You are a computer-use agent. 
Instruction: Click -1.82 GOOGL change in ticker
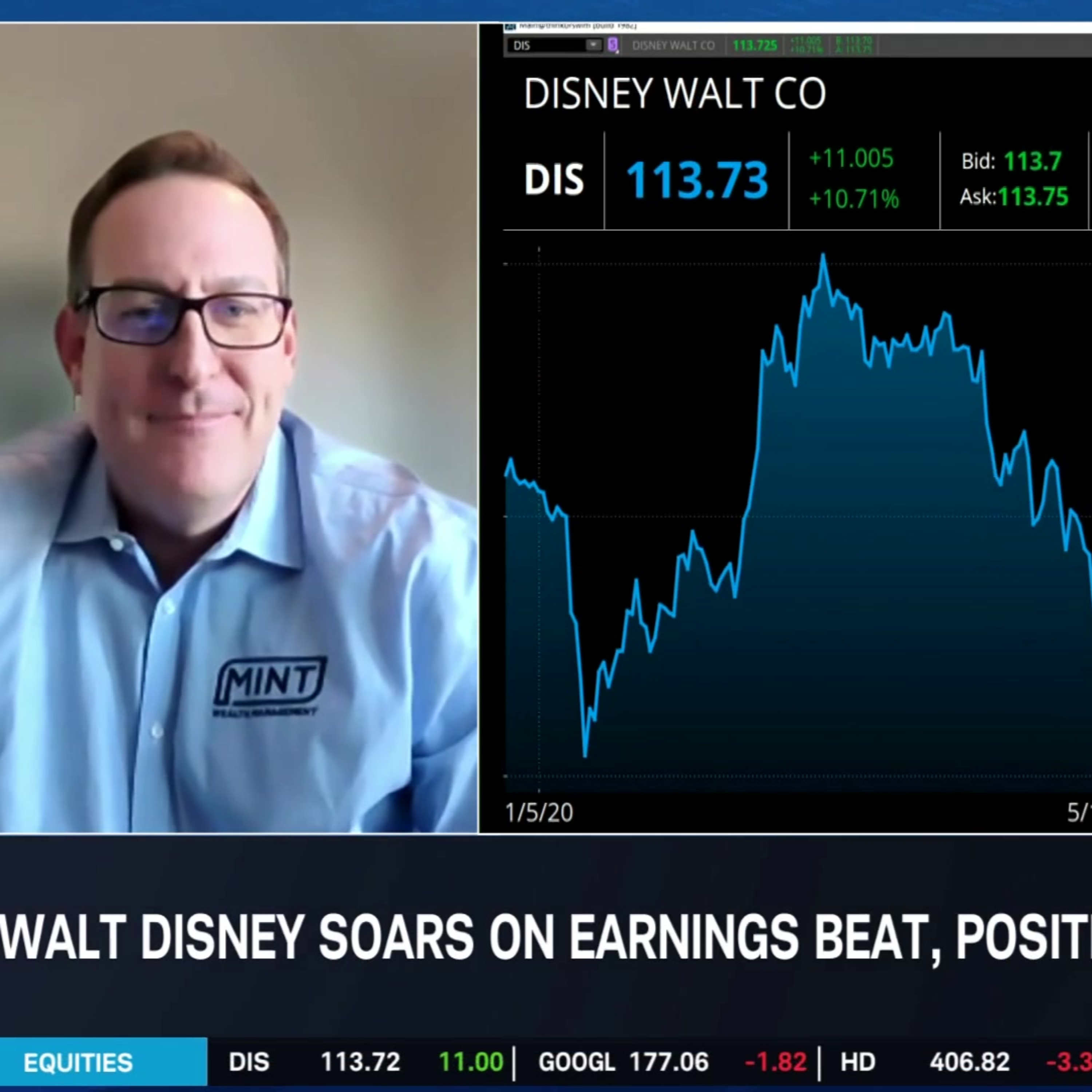point(775,1062)
